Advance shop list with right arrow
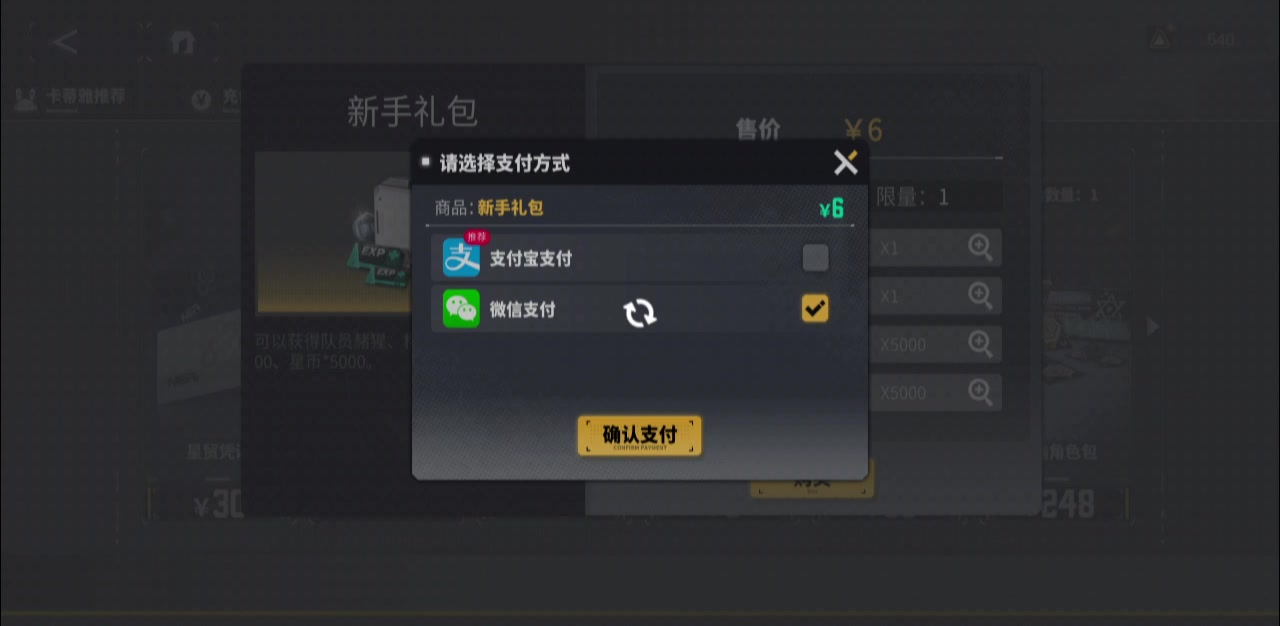 point(1153,326)
